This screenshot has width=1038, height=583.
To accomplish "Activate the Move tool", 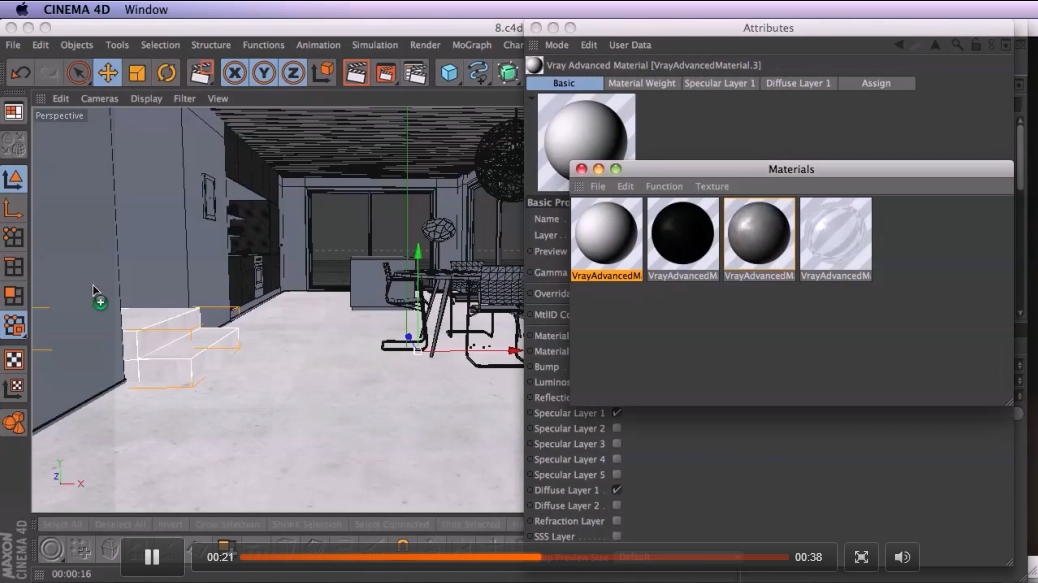I will tap(107, 73).
